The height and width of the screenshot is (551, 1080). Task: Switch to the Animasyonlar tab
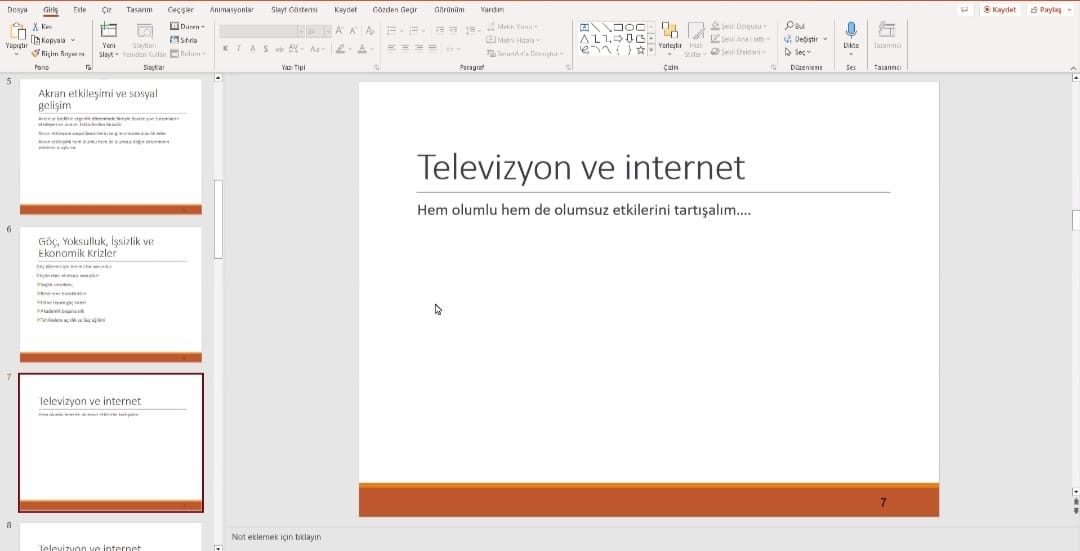pos(231,10)
